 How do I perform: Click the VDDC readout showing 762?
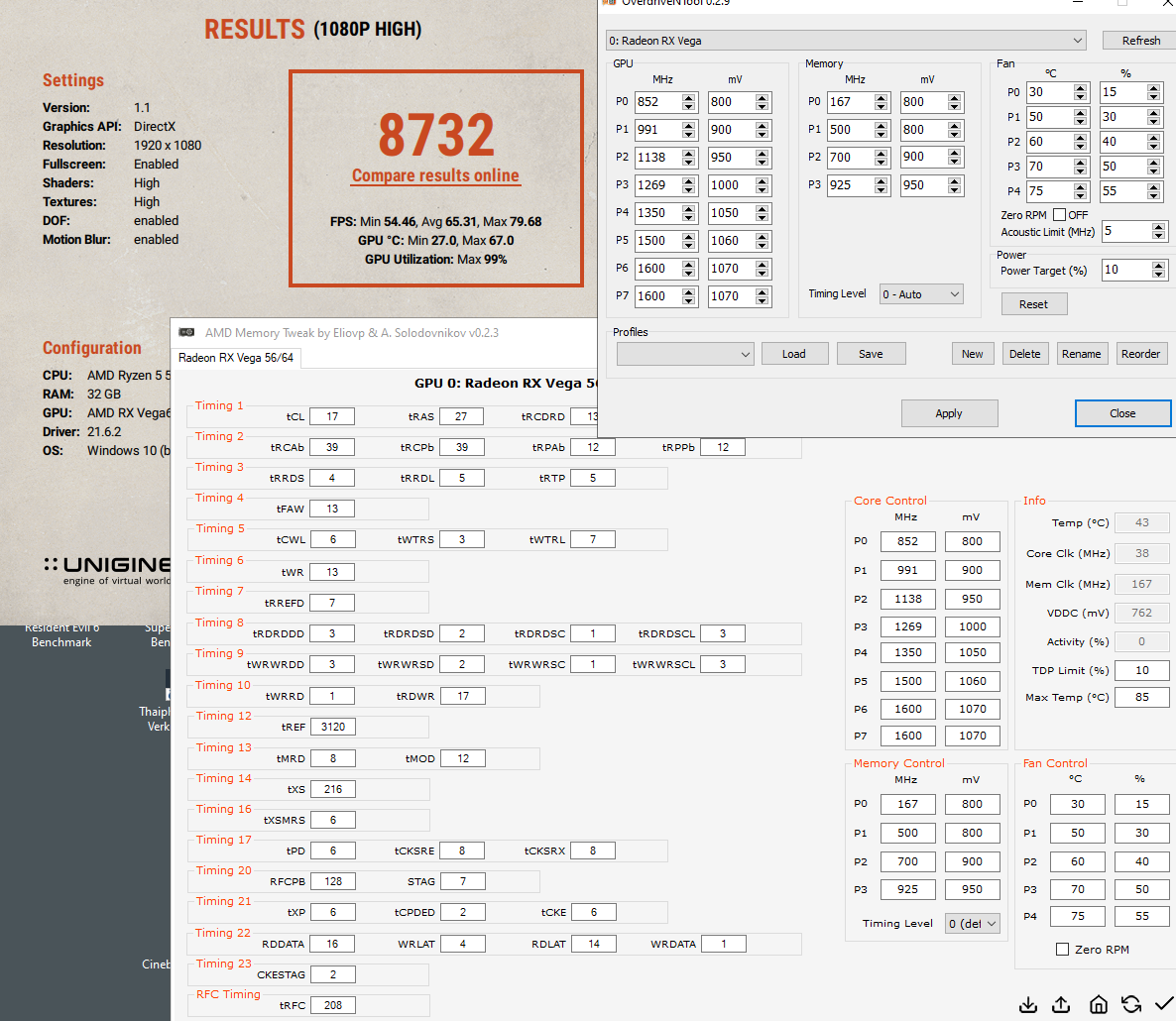click(1141, 613)
